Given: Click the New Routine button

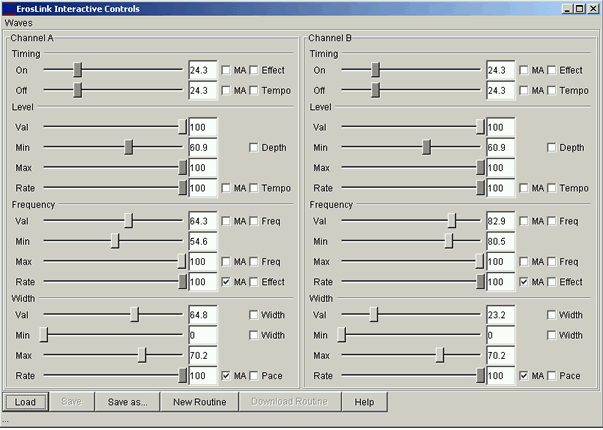Looking at the screenshot, I should [x=200, y=402].
